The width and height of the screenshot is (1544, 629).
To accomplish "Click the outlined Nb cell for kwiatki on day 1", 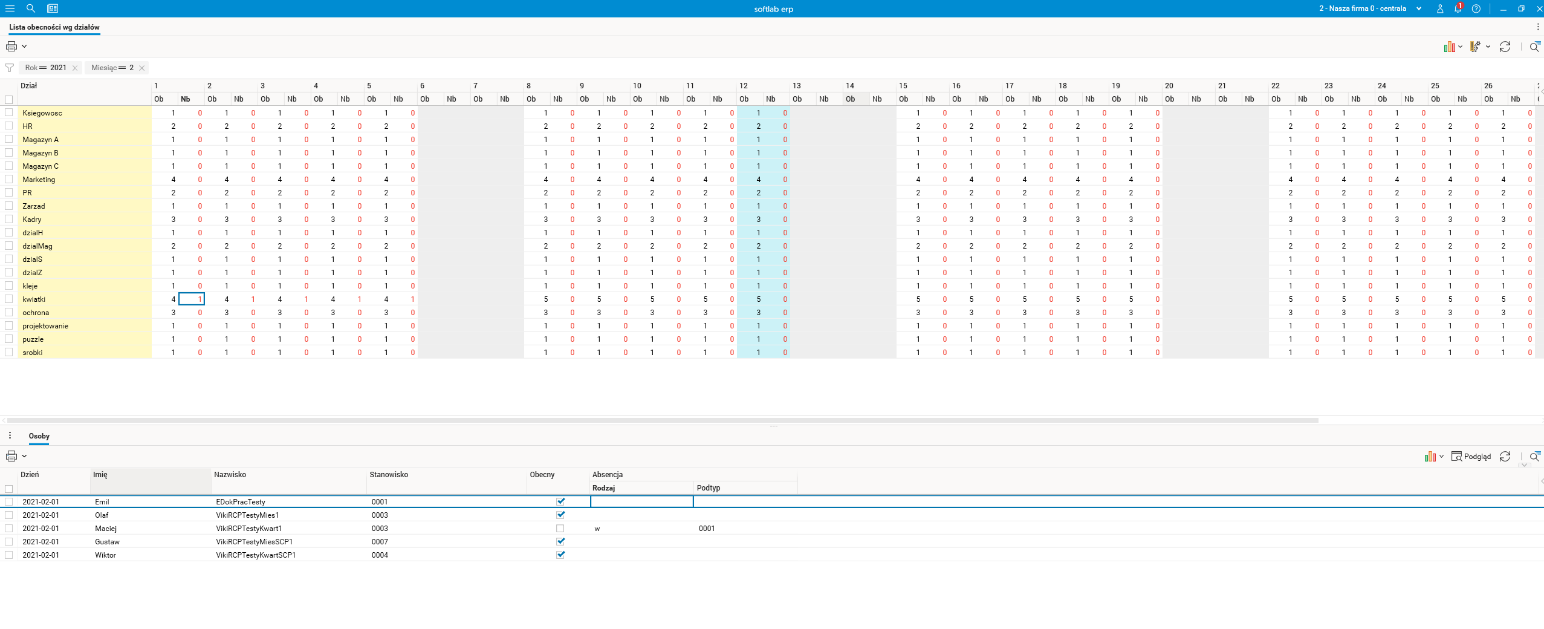I will pos(191,299).
